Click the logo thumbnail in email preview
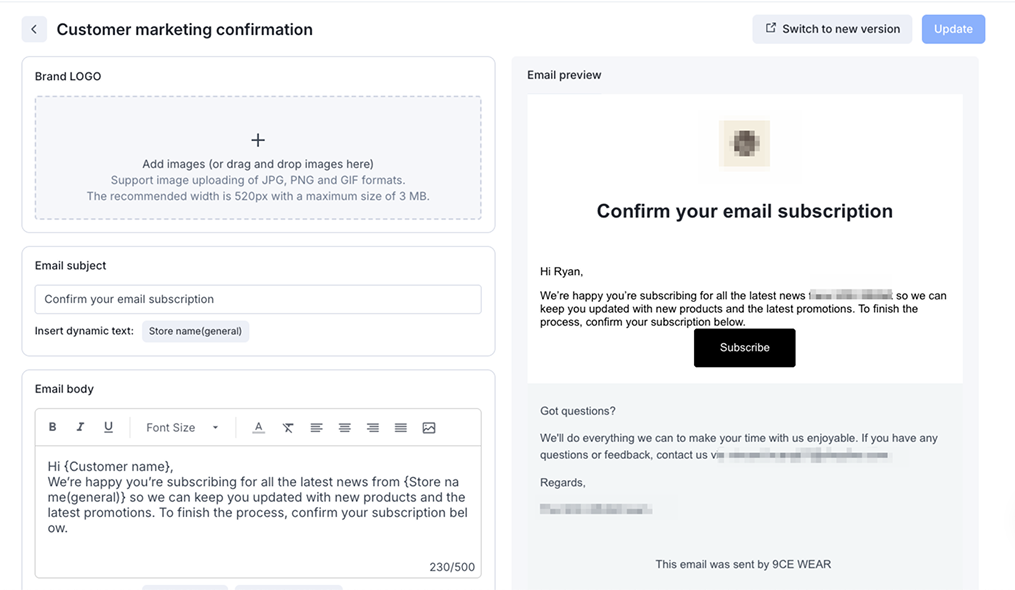The height and width of the screenshot is (590, 1015). pyautogui.click(x=745, y=143)
